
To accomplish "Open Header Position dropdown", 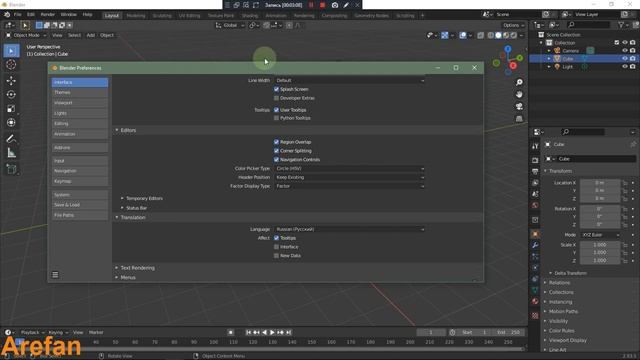I will click(350, 178).
